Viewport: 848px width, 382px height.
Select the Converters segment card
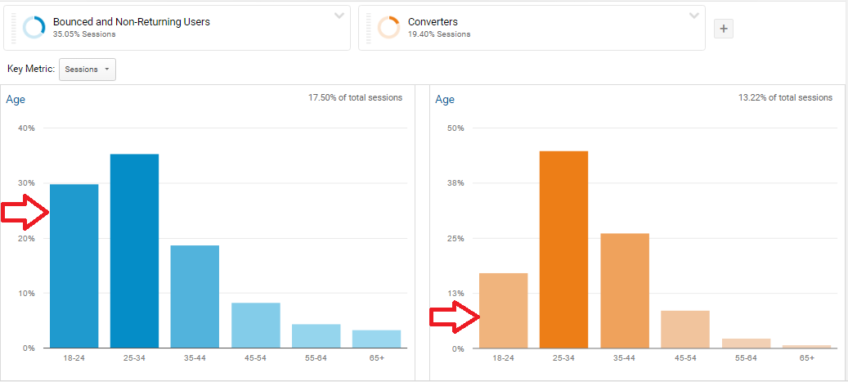point(532,28)
